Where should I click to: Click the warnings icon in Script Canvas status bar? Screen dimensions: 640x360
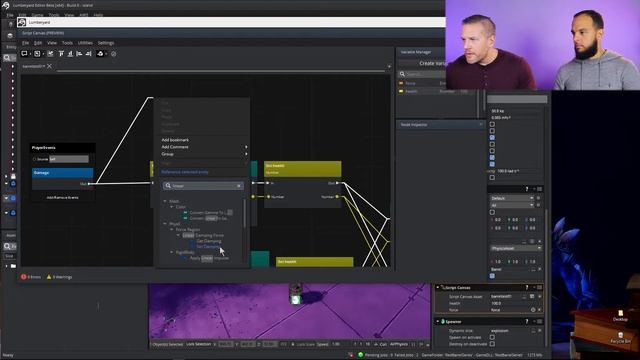(x=49, y=277)
